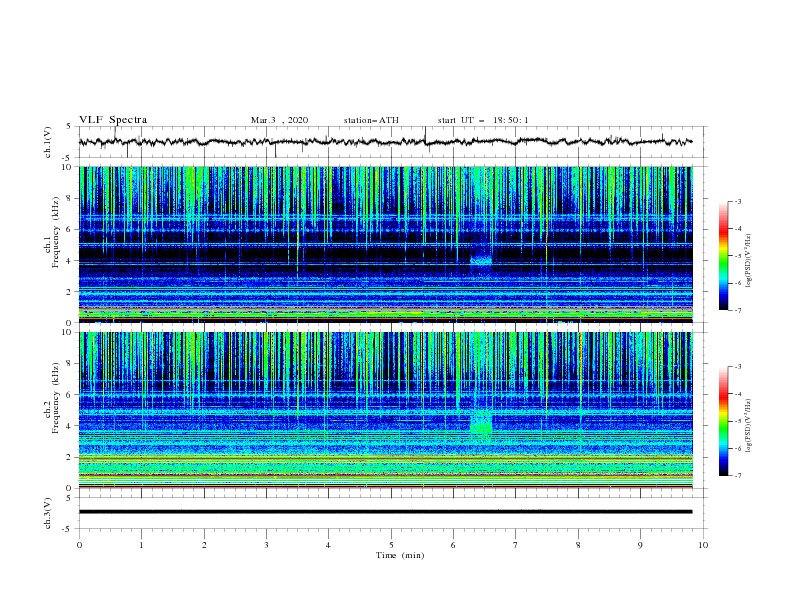Click the ch.2 spectrogram color scale bar
This screenshot has height=612, width=792.
(x=724, y=421)
